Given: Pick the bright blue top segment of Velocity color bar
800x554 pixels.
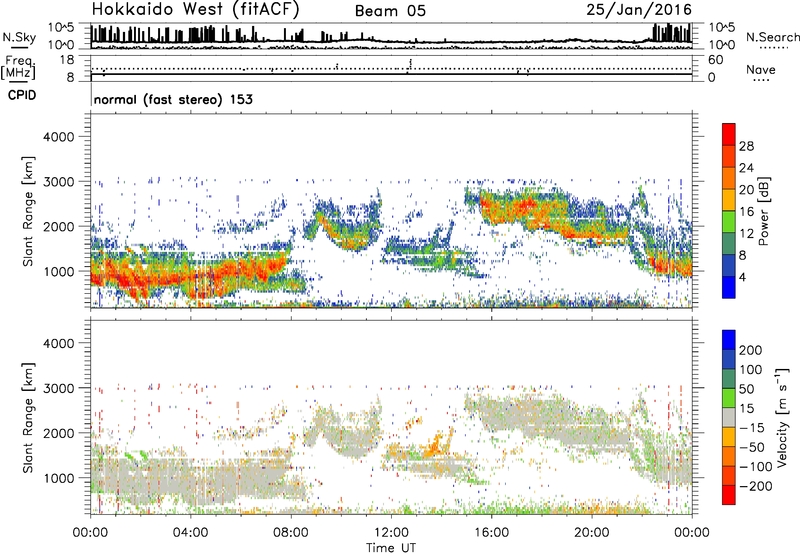Looking at the screenshot, I should [729, 340].
